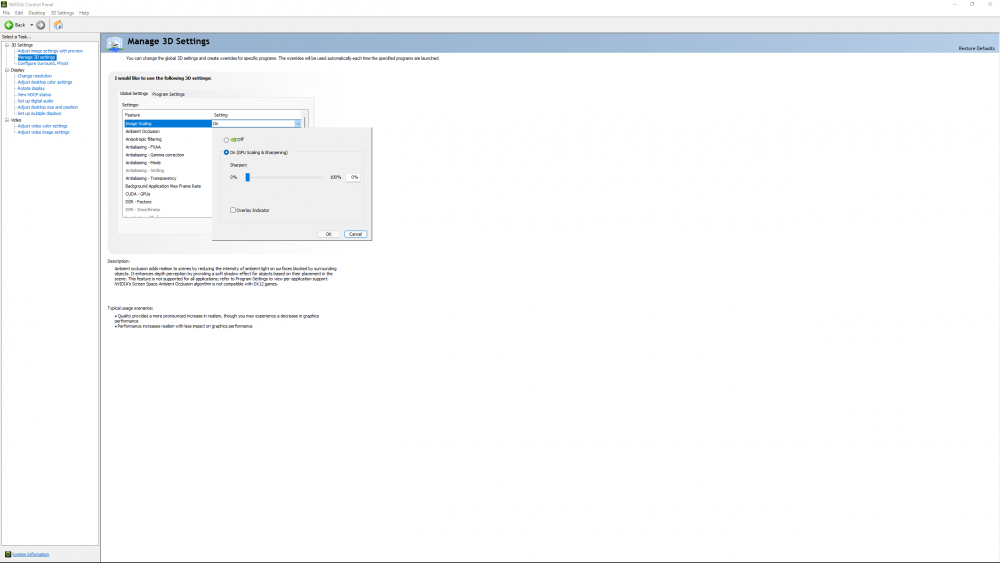
Task: Select the Off radio button
Action: 226,140
